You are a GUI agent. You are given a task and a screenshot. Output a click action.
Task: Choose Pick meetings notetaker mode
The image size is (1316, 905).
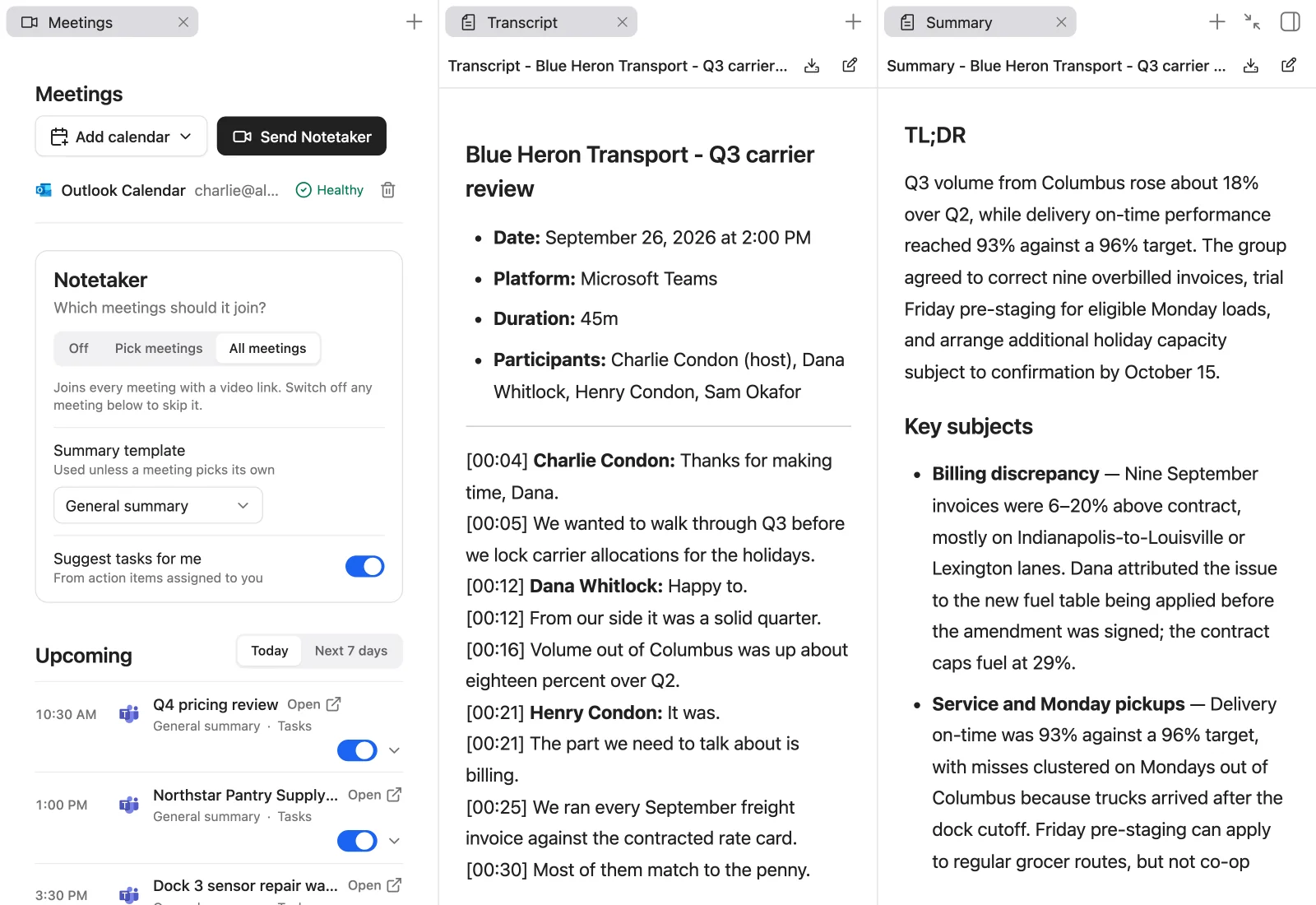click(x=159, y=348)
